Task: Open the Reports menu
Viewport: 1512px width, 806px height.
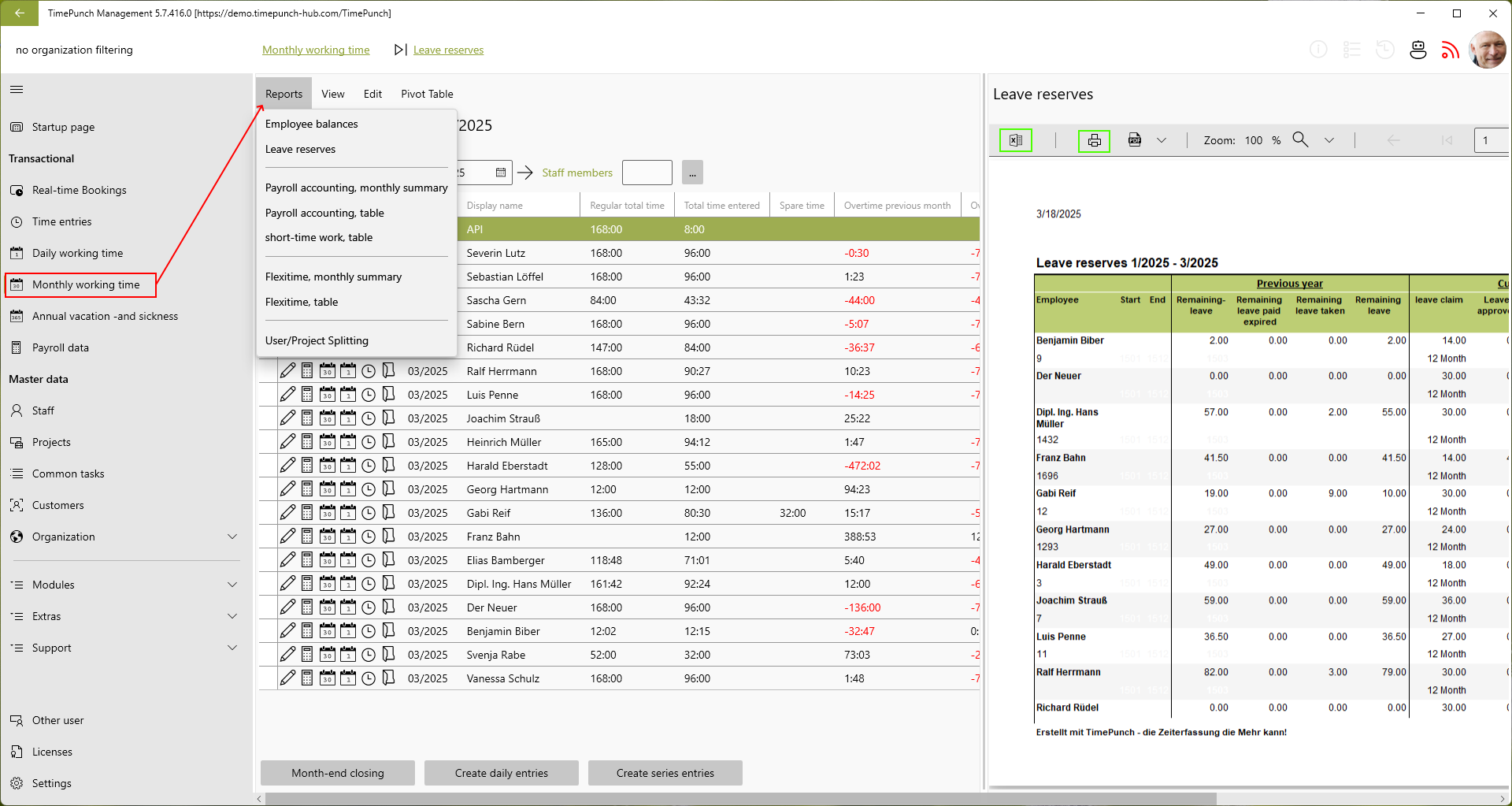Action: 283,94
